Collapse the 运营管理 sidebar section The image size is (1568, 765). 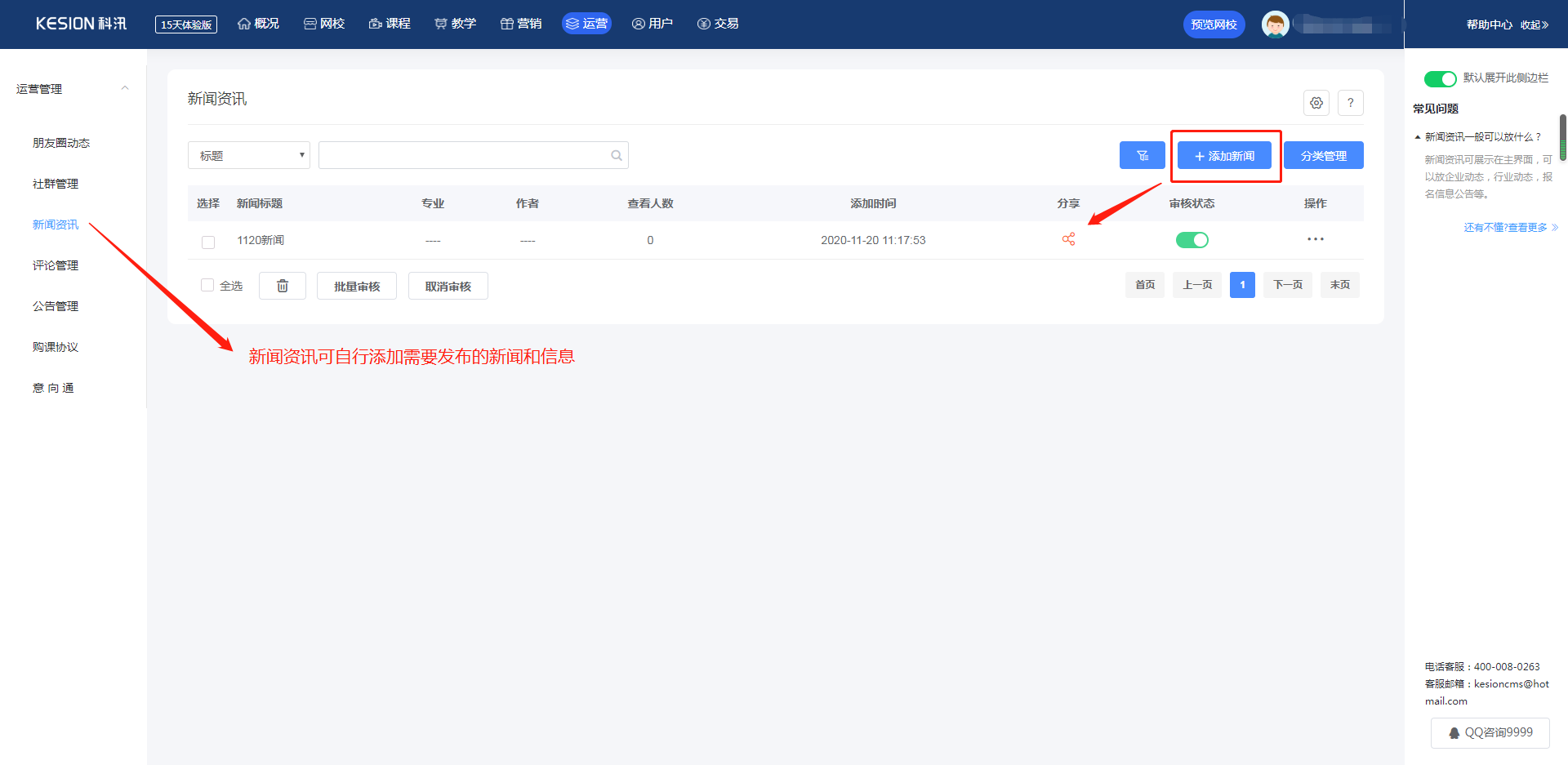[125, 89]
